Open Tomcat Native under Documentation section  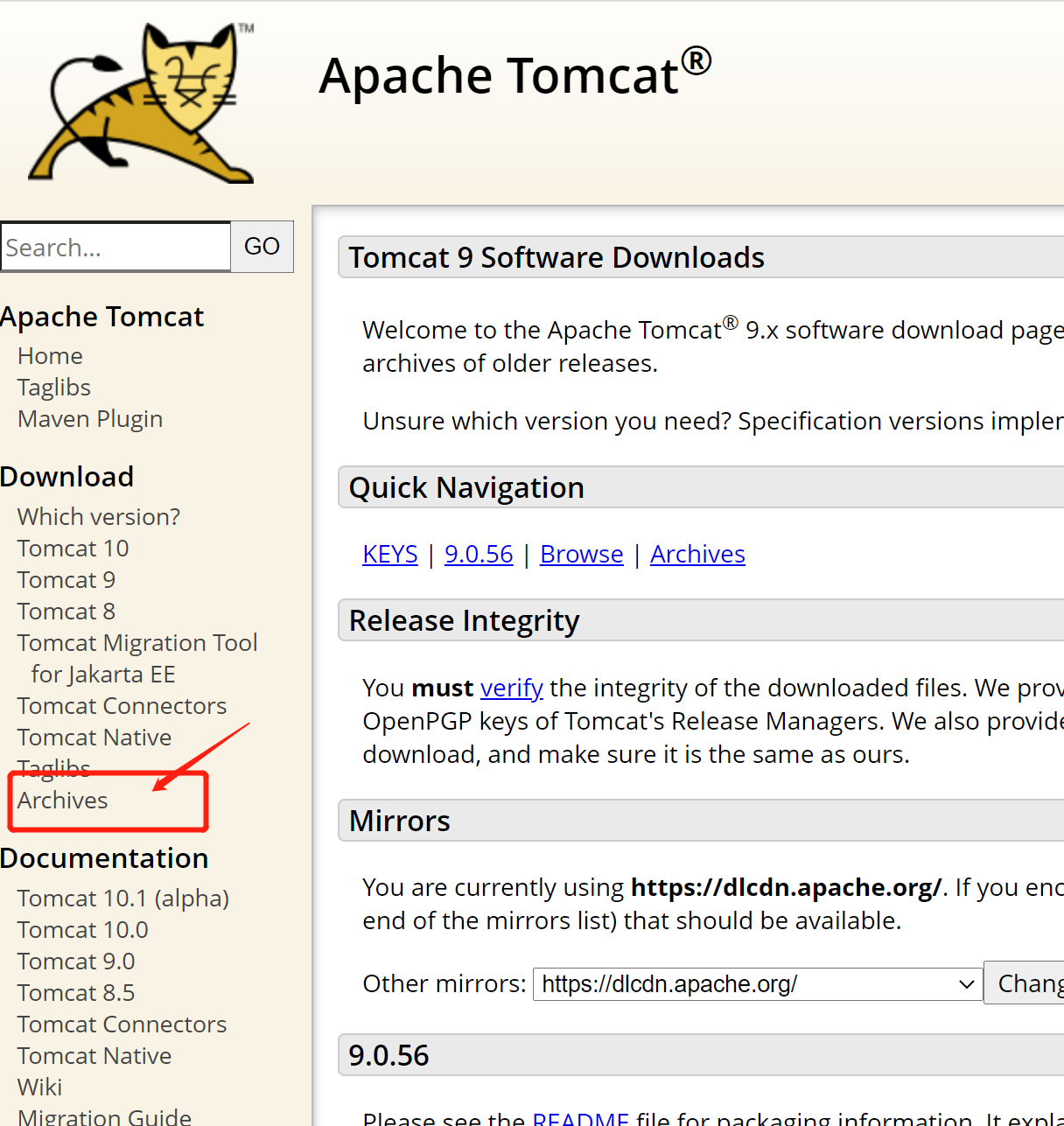coord(94,1056)
